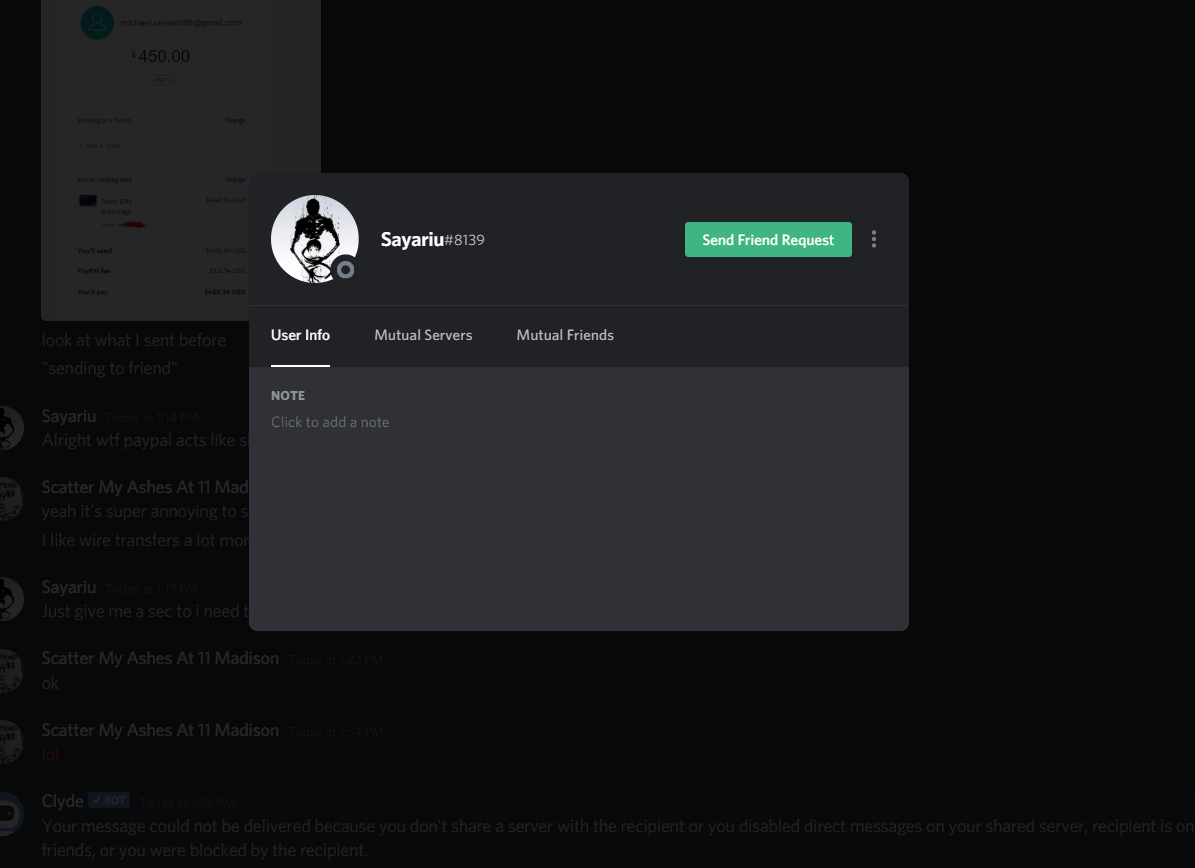
Task: Click the NOTE section heading
Action: click(288, 396)
